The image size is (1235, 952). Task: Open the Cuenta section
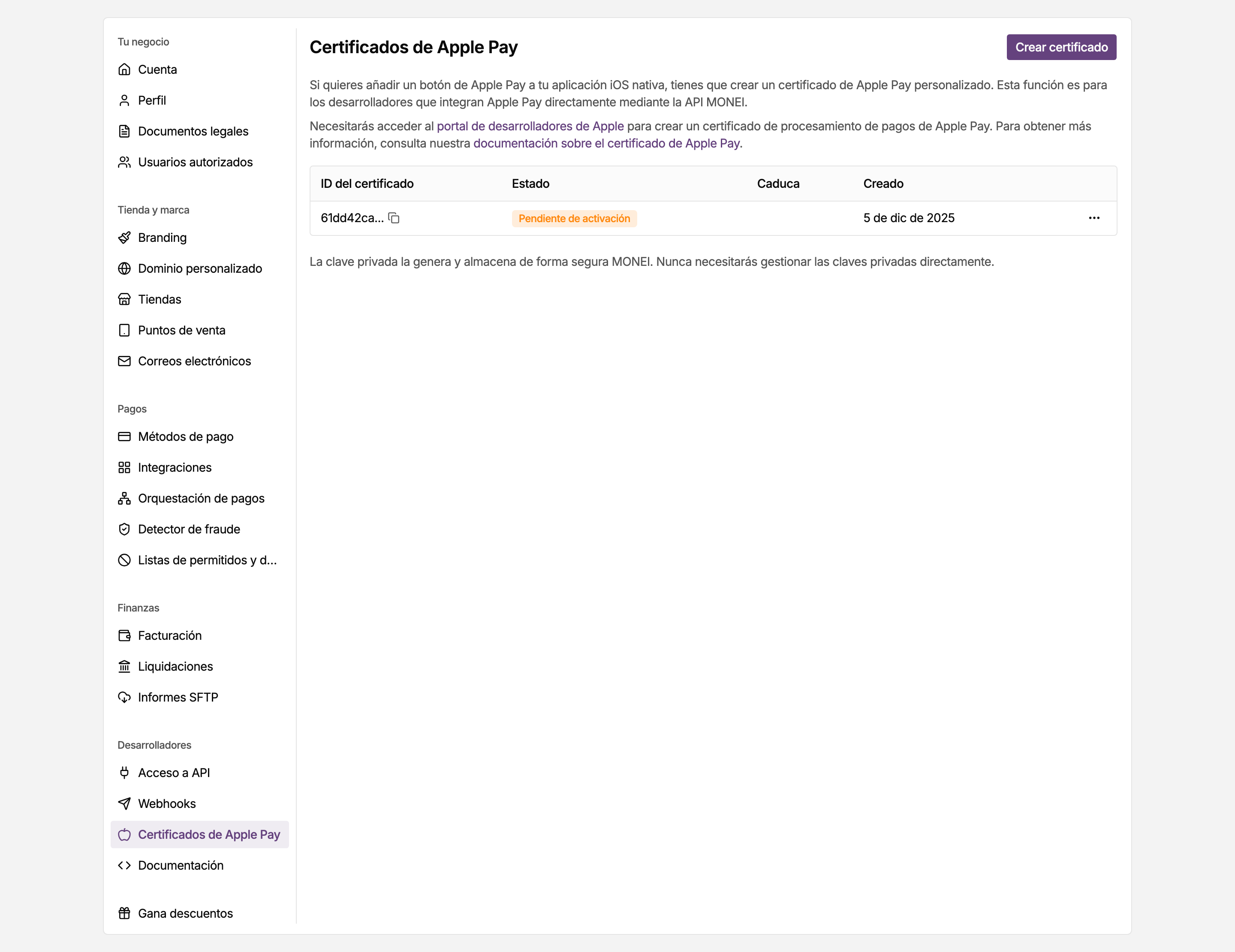pyautogui.click(x=199, y=69)
